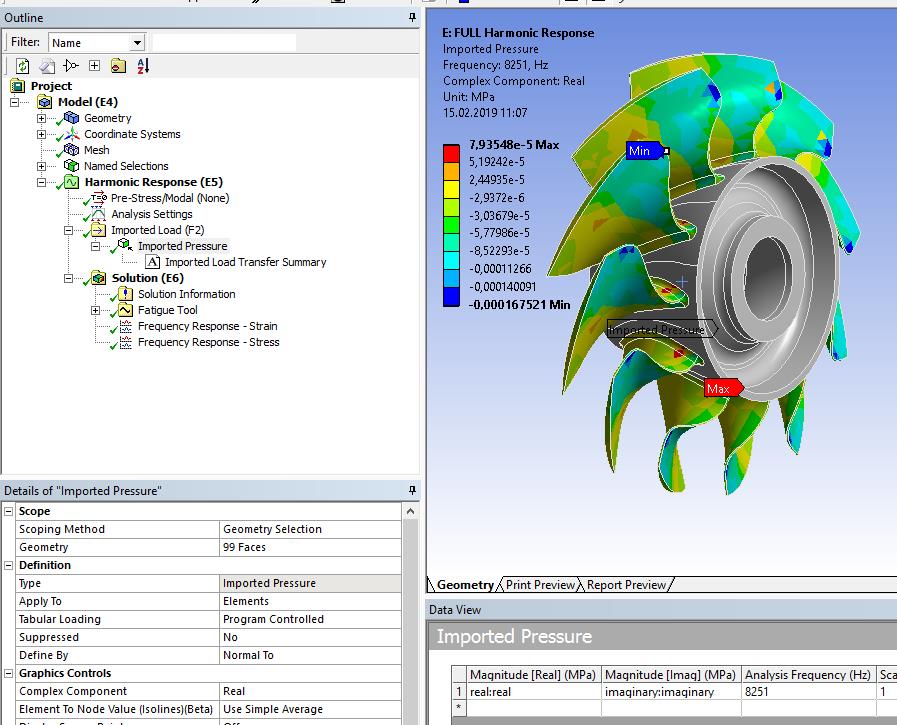Click the folder icon in Outline toolbar
897x725 pixels.
click(118, 66)
